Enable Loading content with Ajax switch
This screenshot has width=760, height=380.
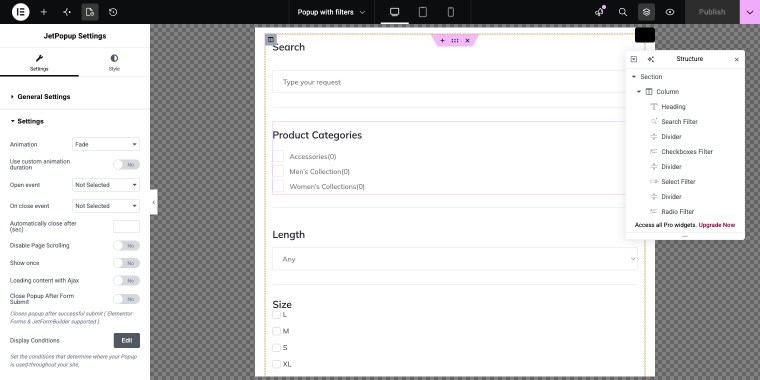pos(127,281)
